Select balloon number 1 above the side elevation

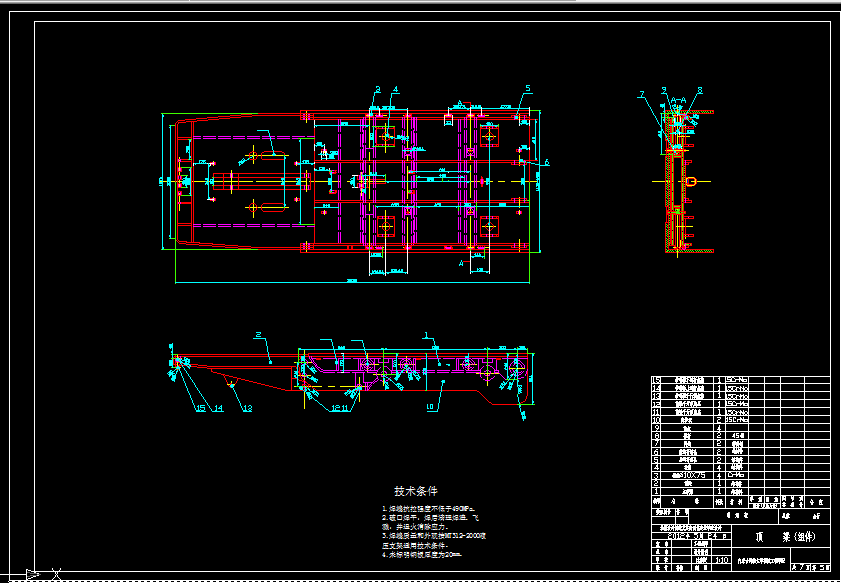coord(426,335)
